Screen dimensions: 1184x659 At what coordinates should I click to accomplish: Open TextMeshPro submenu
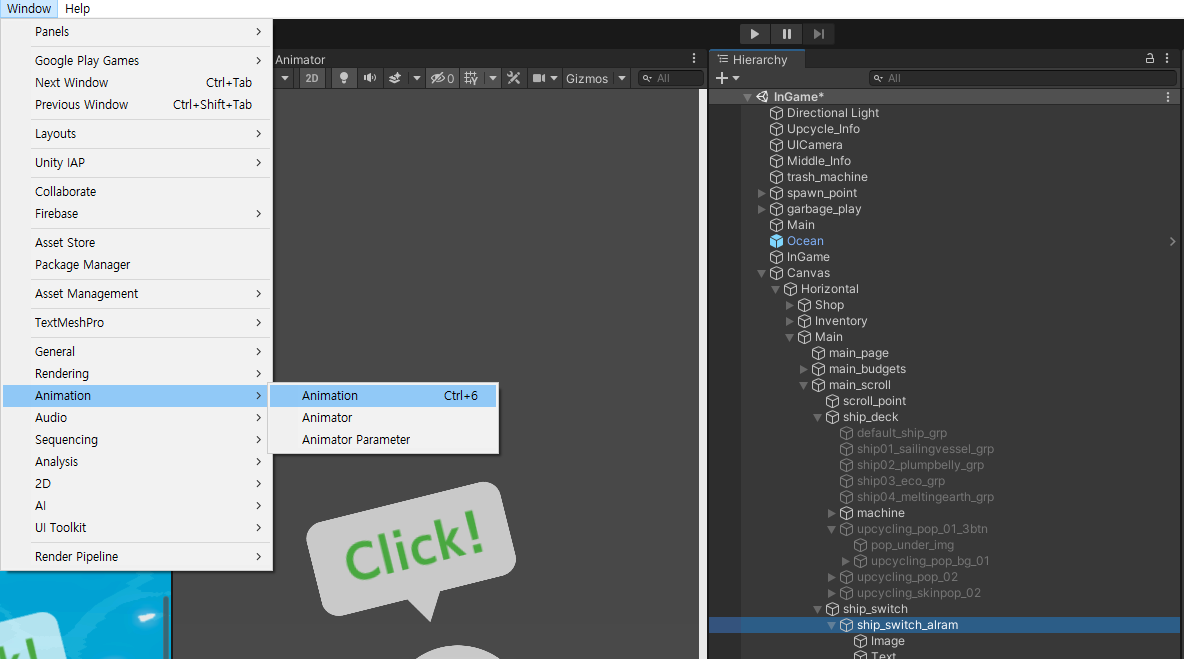[137, 322]
